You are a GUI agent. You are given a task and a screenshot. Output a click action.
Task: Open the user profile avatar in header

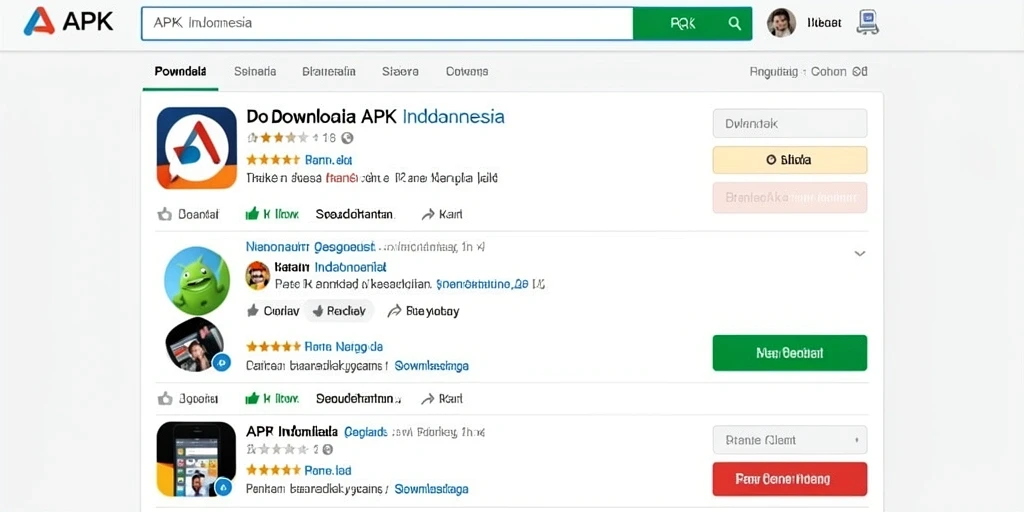point(781,23)
